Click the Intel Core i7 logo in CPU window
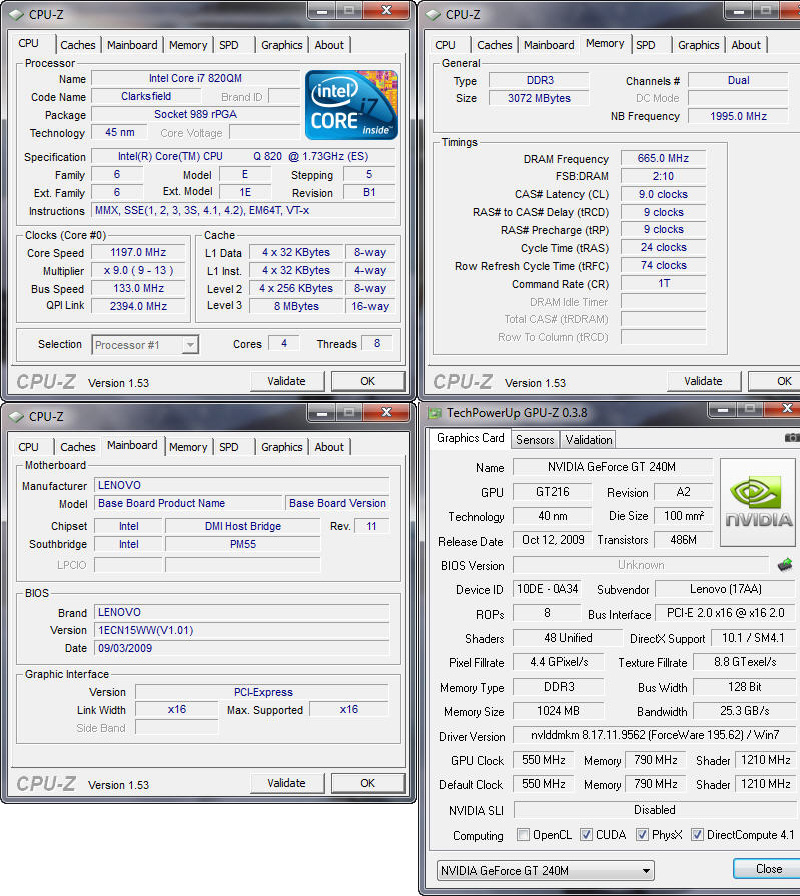800x896 pixels. [351, 105]
